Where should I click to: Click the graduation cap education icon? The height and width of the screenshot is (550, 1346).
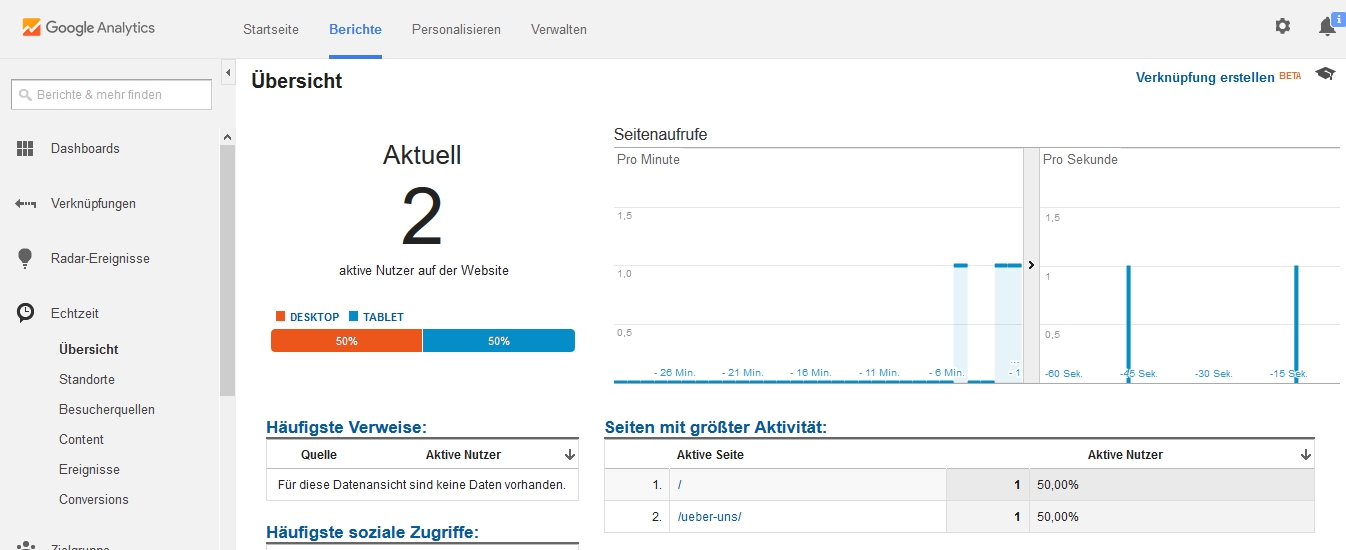(x=1325, y=74)
